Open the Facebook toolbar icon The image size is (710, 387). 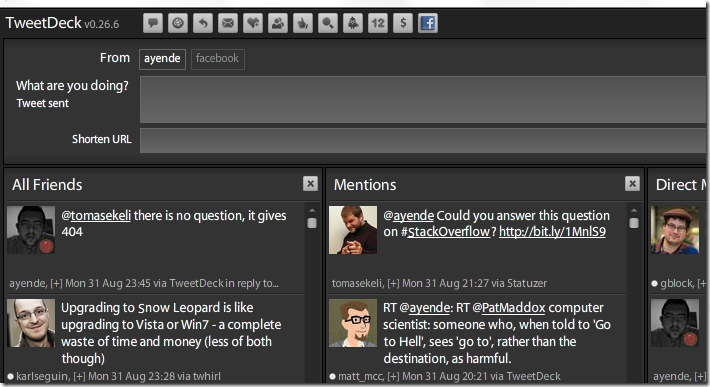tap(427, 23)
